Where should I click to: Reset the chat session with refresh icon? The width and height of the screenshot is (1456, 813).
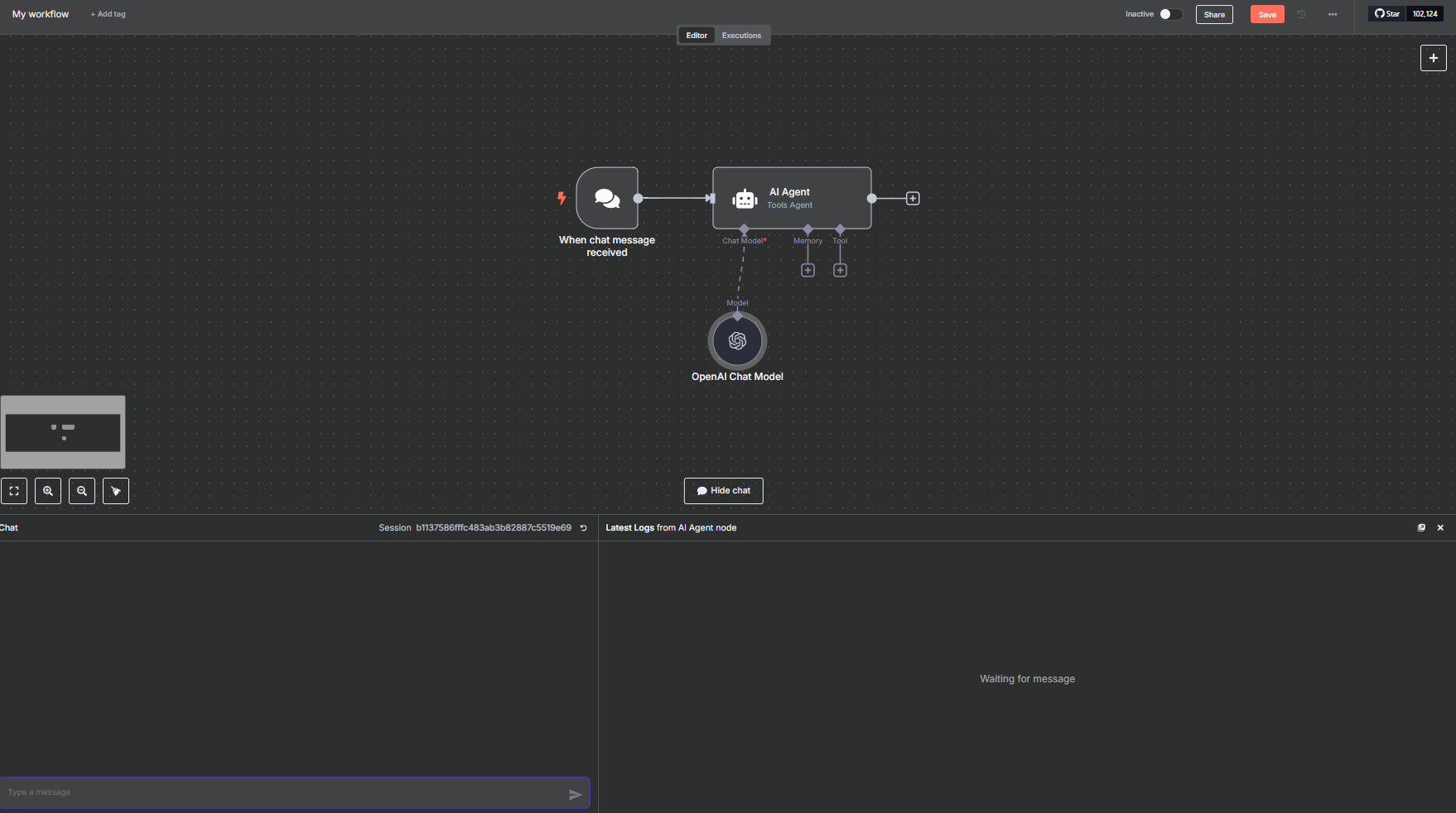tap(583, 528)
